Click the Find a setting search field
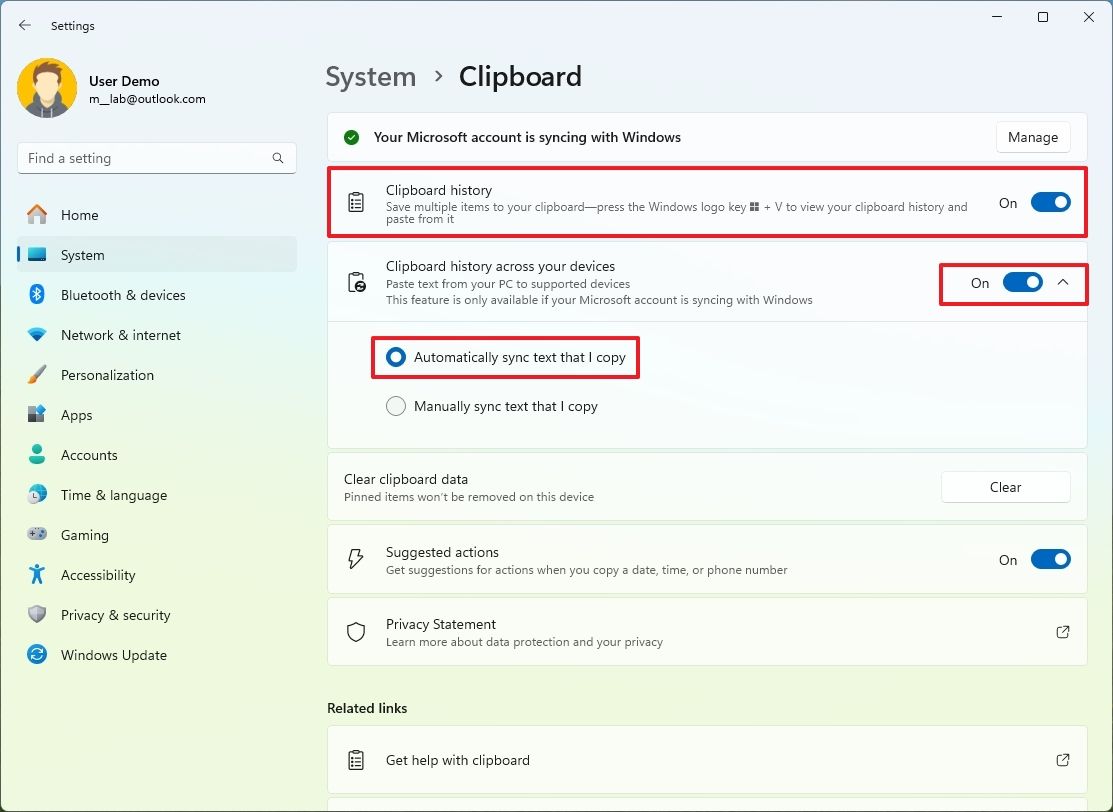The image size is (1113, 812). click(x=156, y=158)
